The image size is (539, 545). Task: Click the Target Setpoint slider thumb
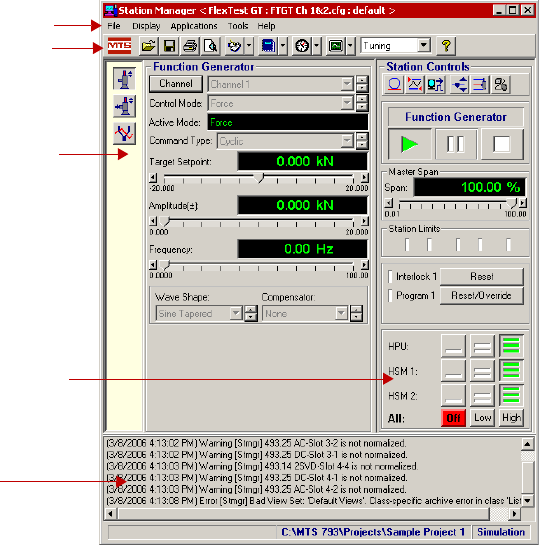259,178
